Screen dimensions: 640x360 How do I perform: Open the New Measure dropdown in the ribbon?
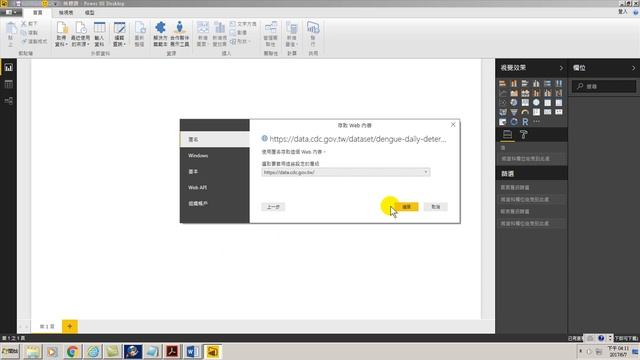click(x=291, y=34)
